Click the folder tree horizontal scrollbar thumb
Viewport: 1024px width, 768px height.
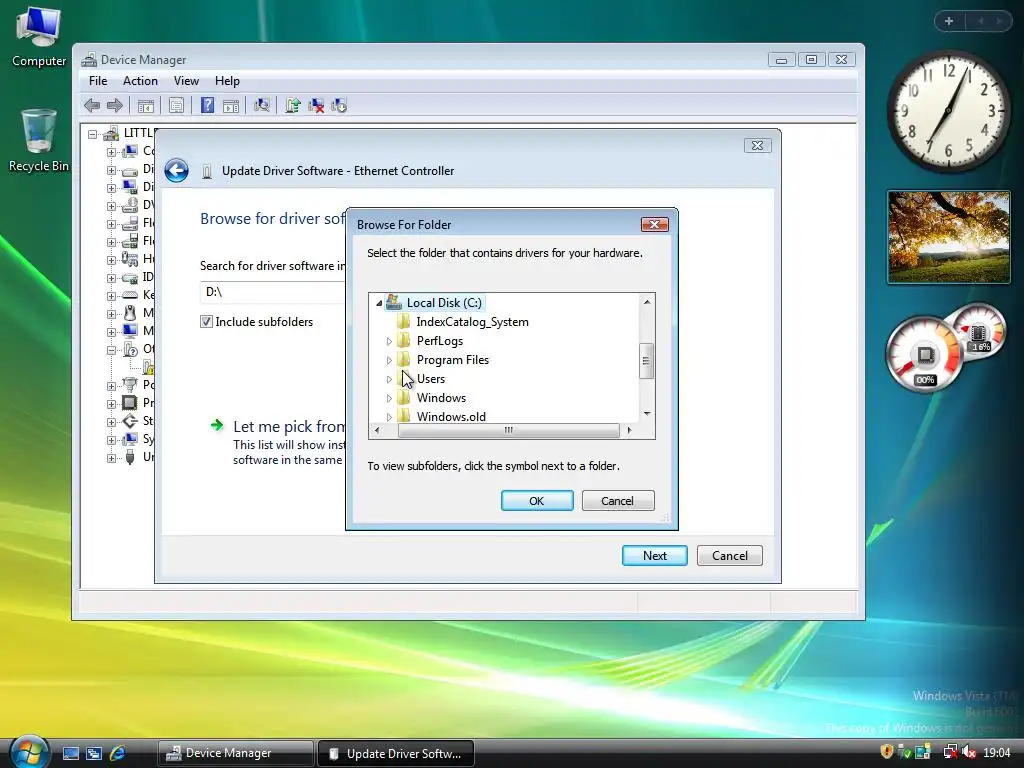[508, 430]
